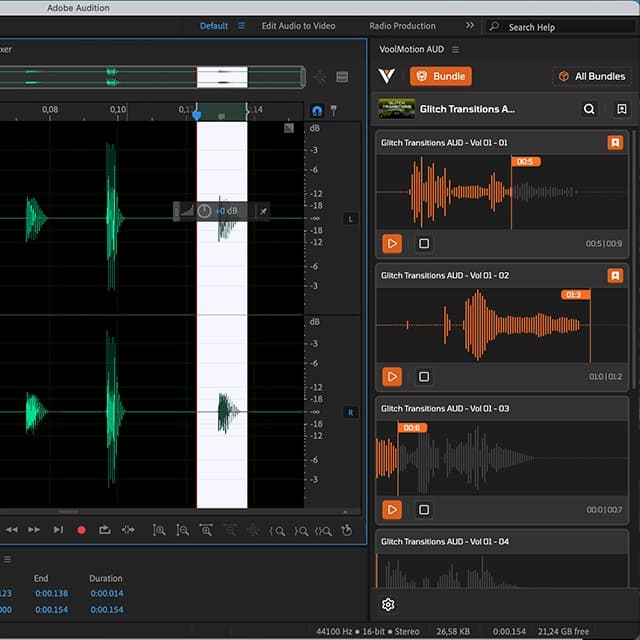Screen dimensions: 640x640
Task: Click the selection Duration value 0:00.014
Action: [107, 593]
